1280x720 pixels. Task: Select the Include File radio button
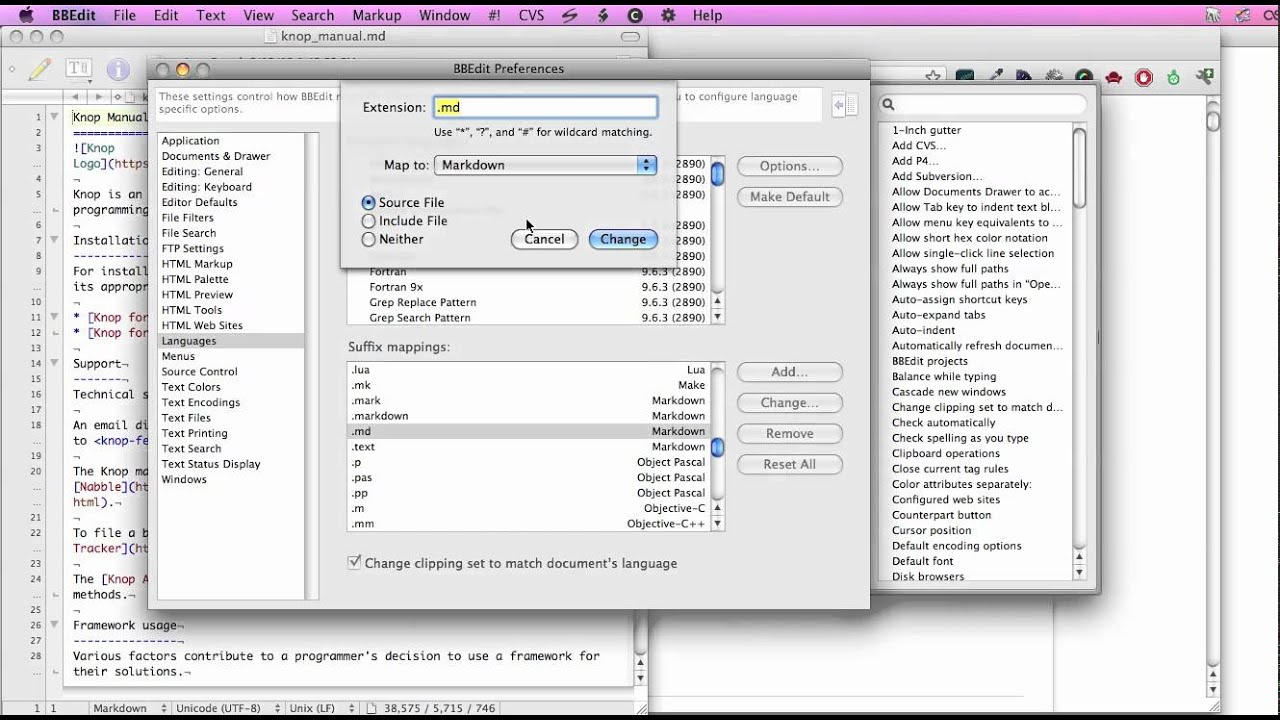[x=369, y=221]
